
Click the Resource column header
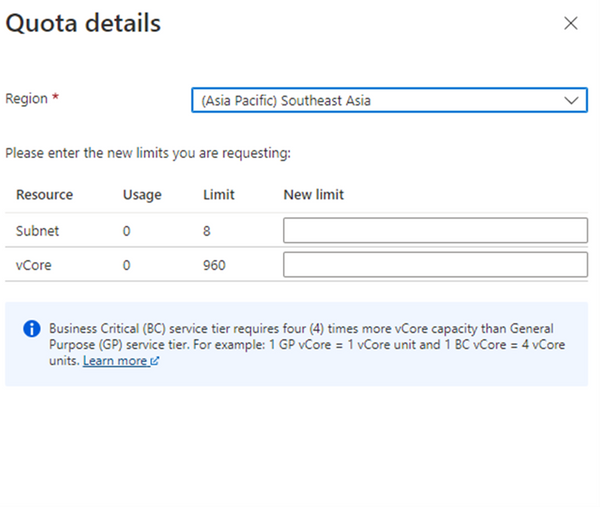click(x=44, y=195)
